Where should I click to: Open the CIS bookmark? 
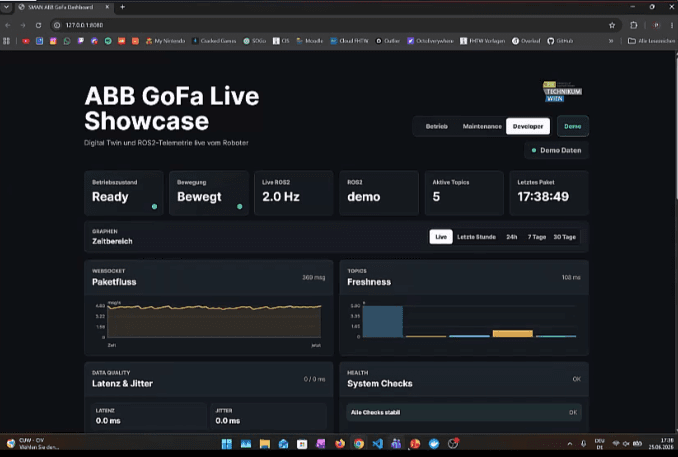[281, 41]
